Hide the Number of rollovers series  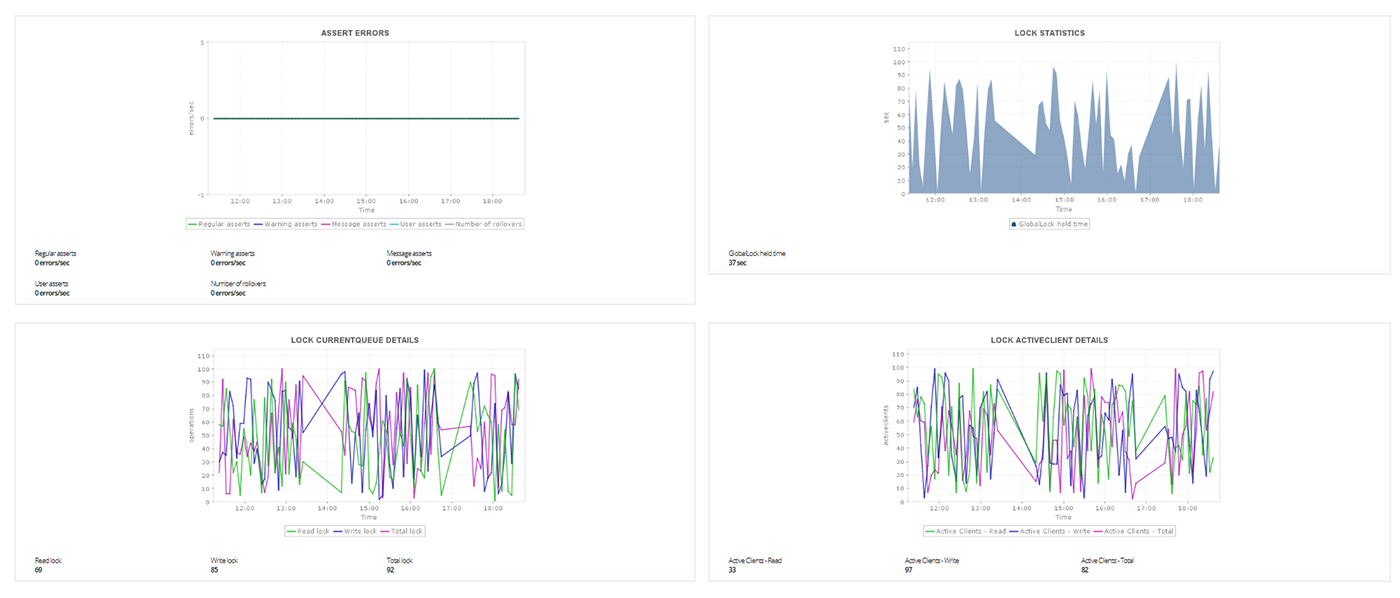[x=487, y=224]
